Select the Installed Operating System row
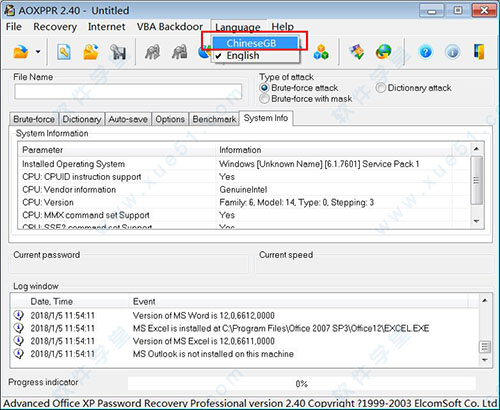 click(244, 164)
